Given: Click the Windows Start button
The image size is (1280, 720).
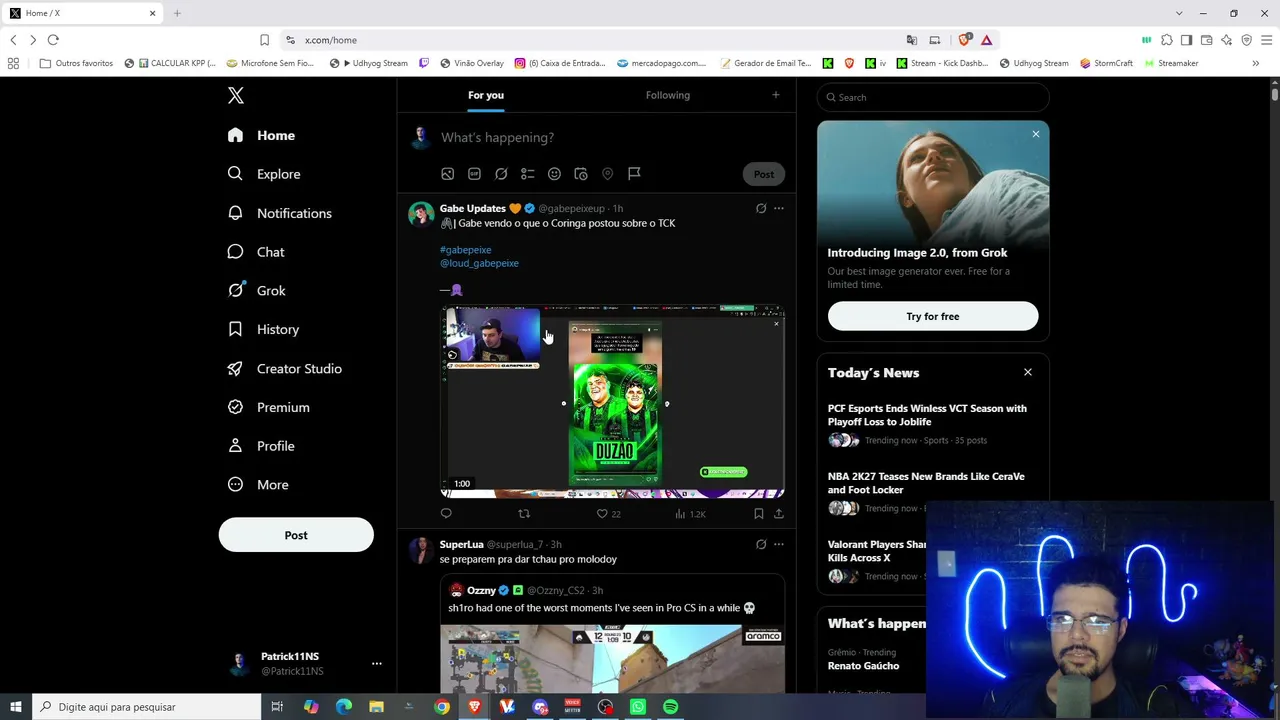Looking at the screenshot, I should pyautogui.click(x=16, y=707).
